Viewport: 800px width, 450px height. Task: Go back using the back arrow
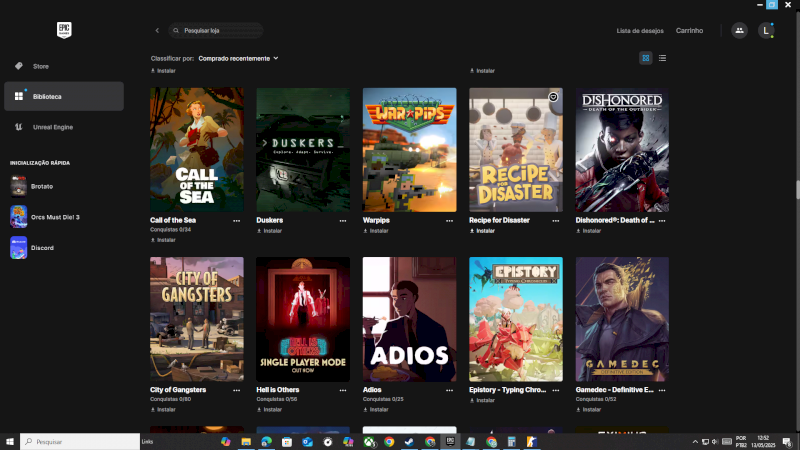(x=157, y=31)
